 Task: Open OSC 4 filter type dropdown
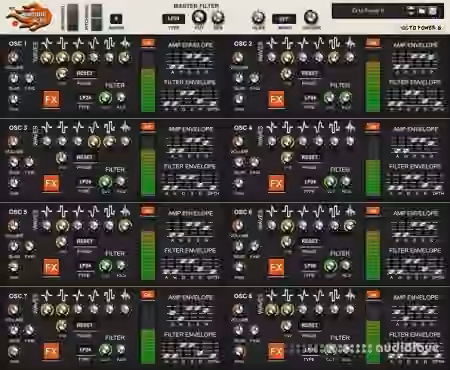[310, 182]
